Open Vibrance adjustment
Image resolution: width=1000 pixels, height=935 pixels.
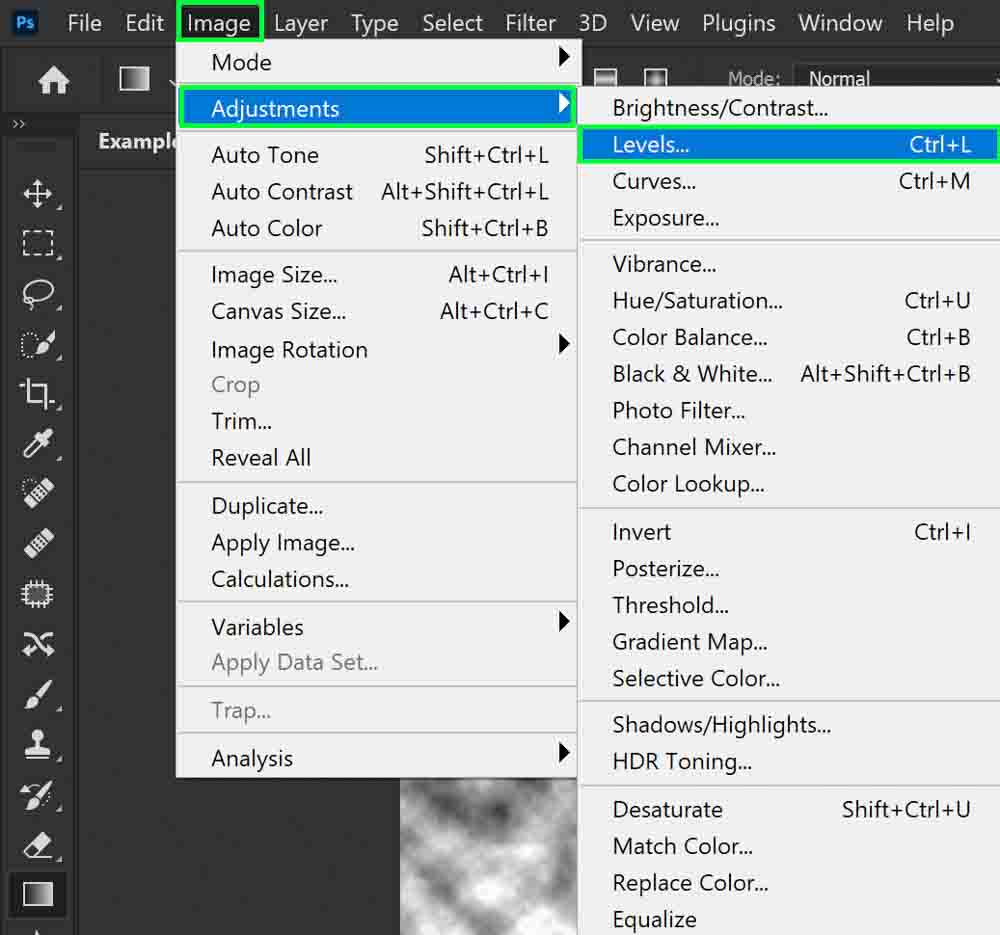pyautogui.click(x=790, y=263)
